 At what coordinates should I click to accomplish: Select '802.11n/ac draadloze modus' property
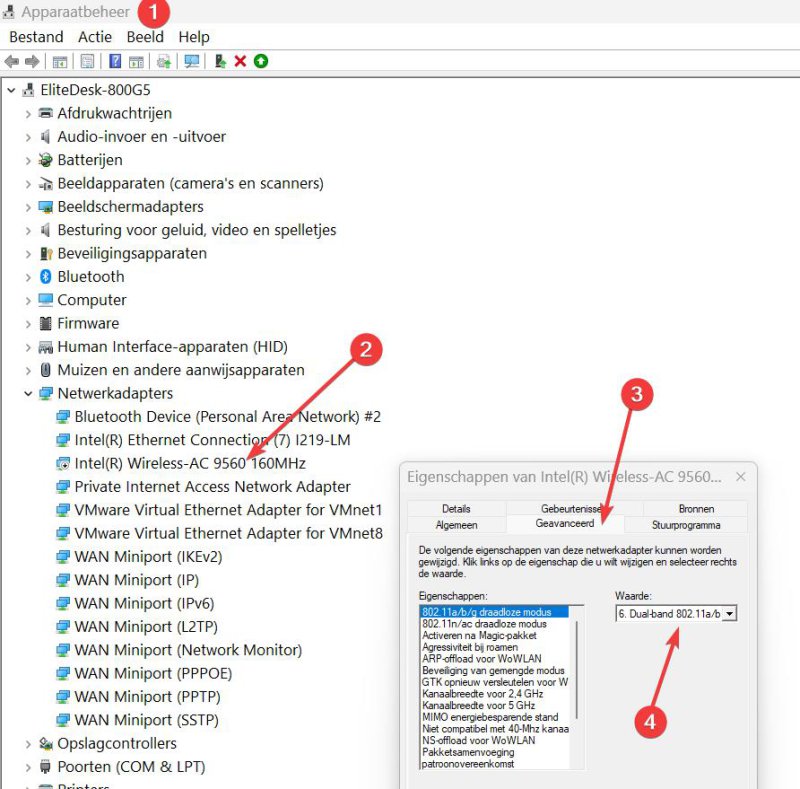click(x=484, y=624)
